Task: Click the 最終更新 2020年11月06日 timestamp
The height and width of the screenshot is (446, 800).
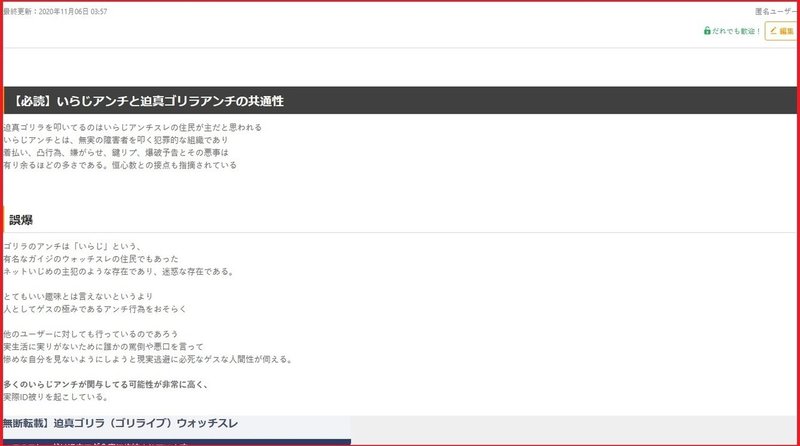Action: coord(55,11)
